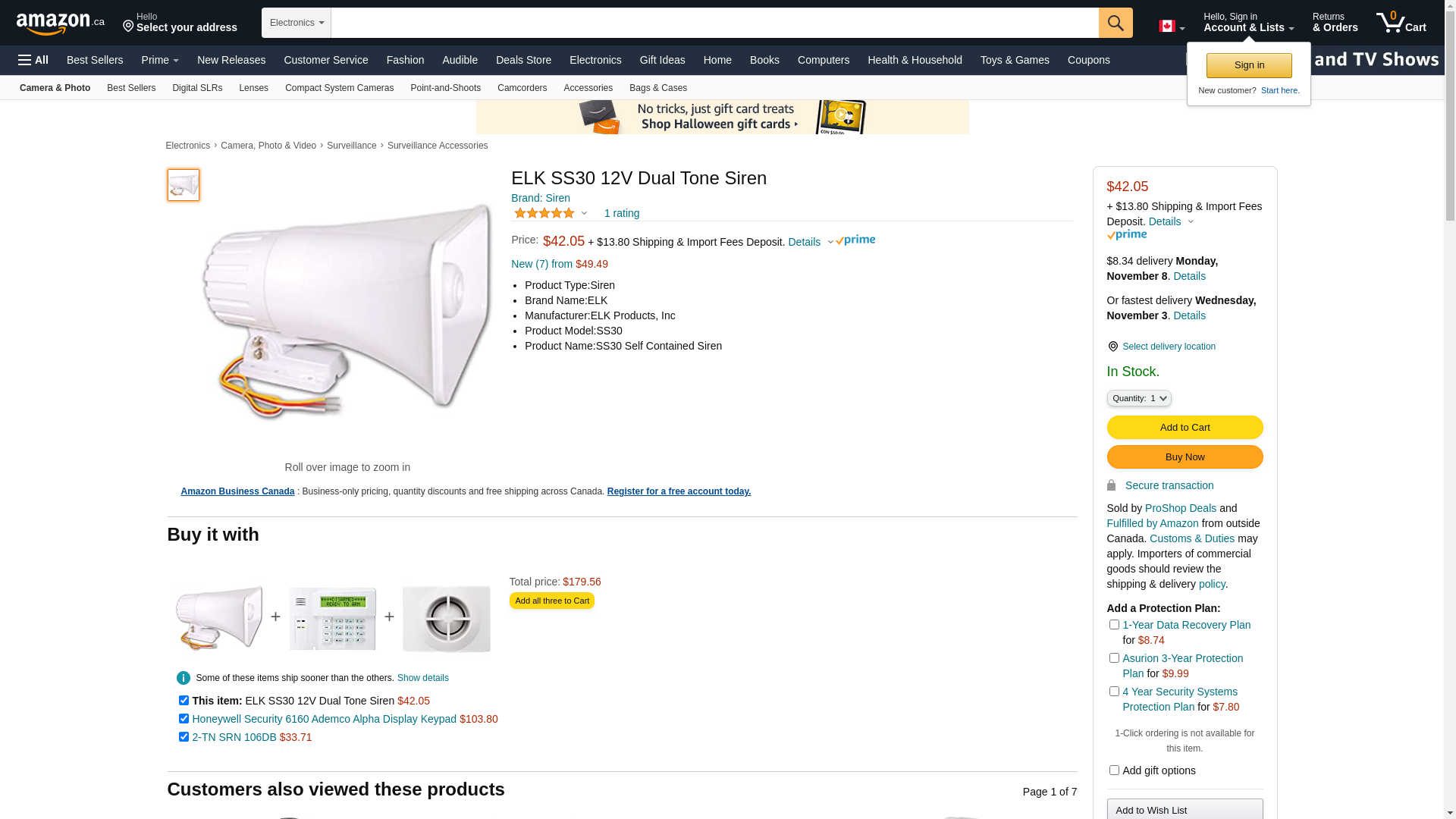Screen dimensions: 1456x819
Task: Enable Add gift options checkbox
Action: click(x=1114, y=770)
